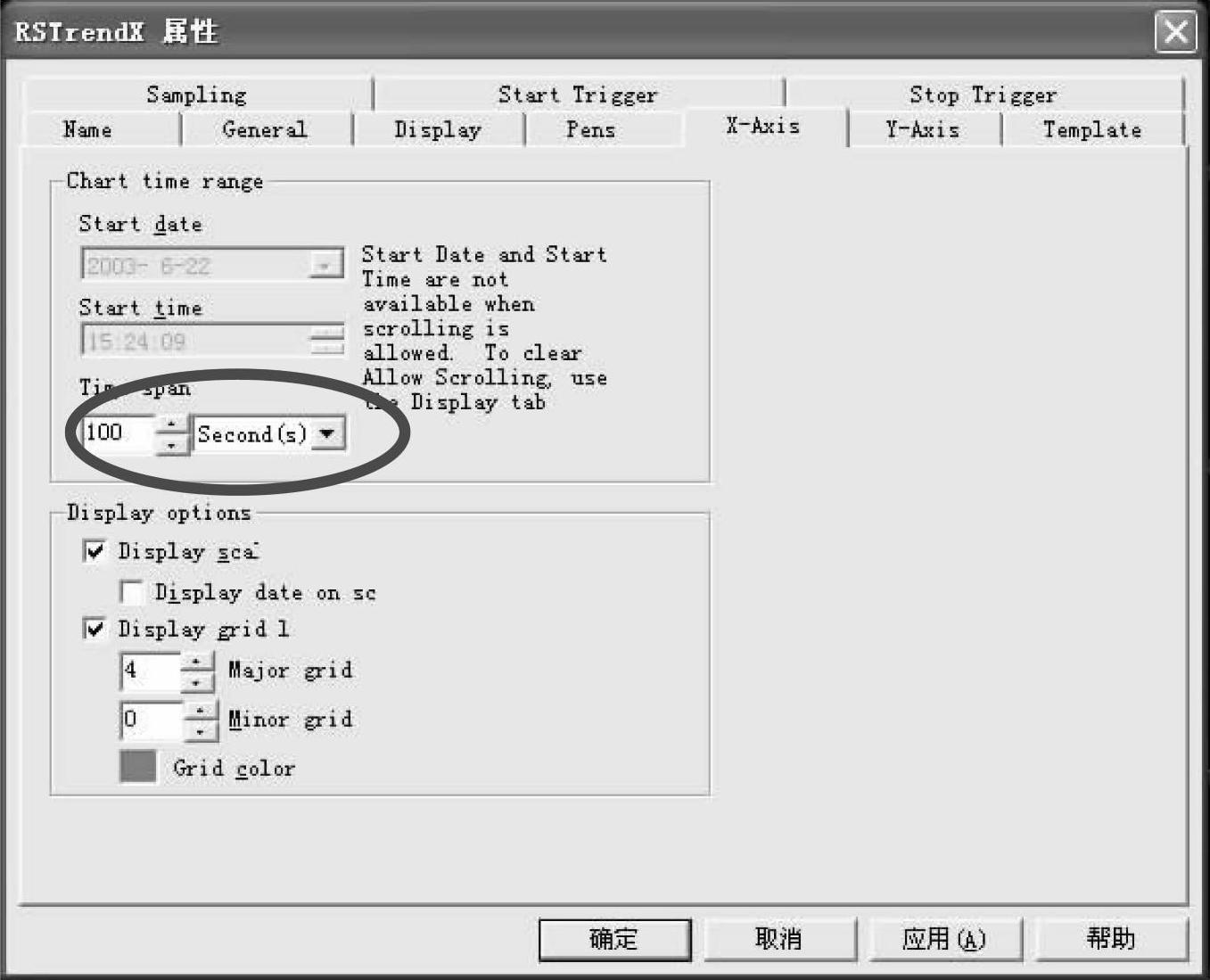Switch to the Sampling tab
Image resolution: width=1210 pixels, height=980 pixels.
(x=197, y=95)
